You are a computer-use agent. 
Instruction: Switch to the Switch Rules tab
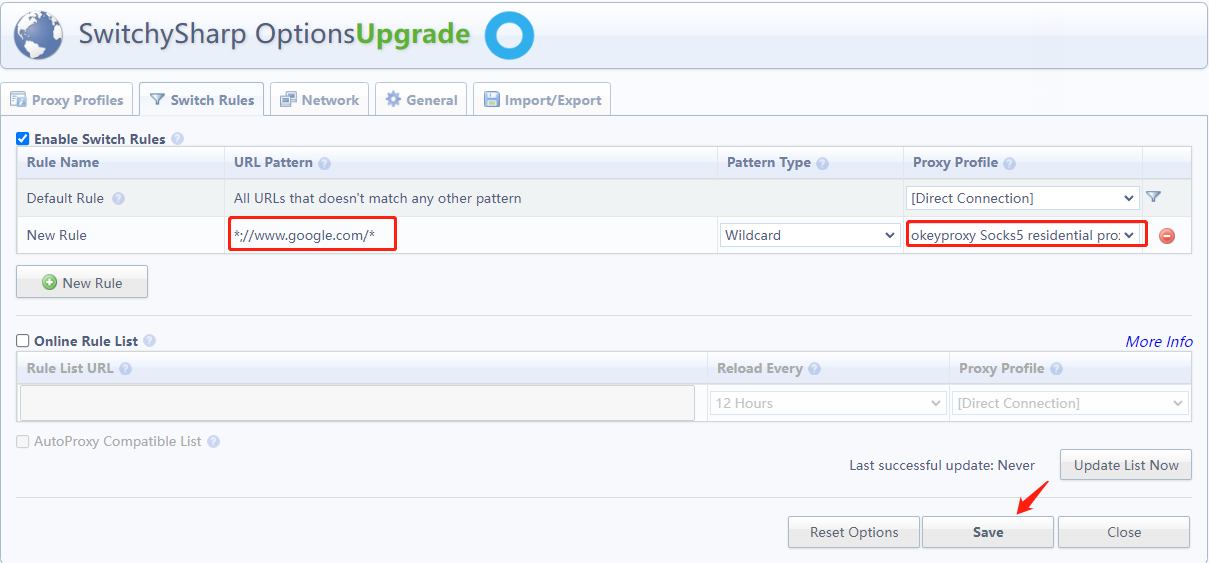tap(202, 100)
